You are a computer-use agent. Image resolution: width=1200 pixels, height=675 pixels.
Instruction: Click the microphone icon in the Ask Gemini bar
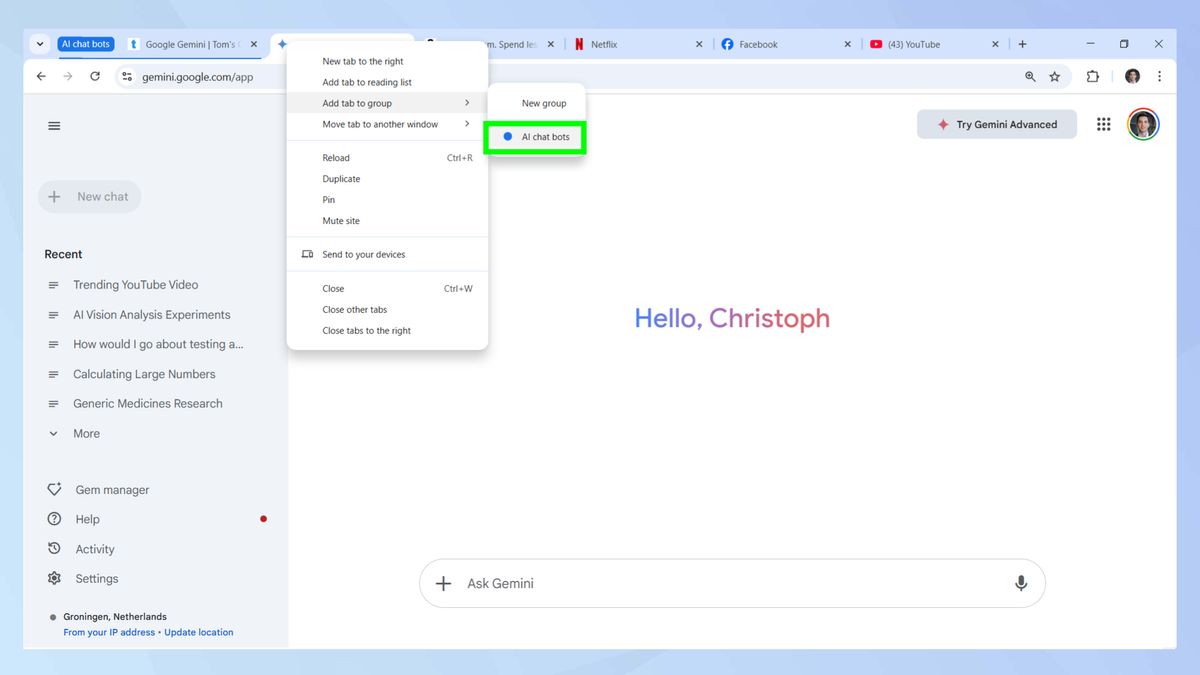coord(1021,582)
